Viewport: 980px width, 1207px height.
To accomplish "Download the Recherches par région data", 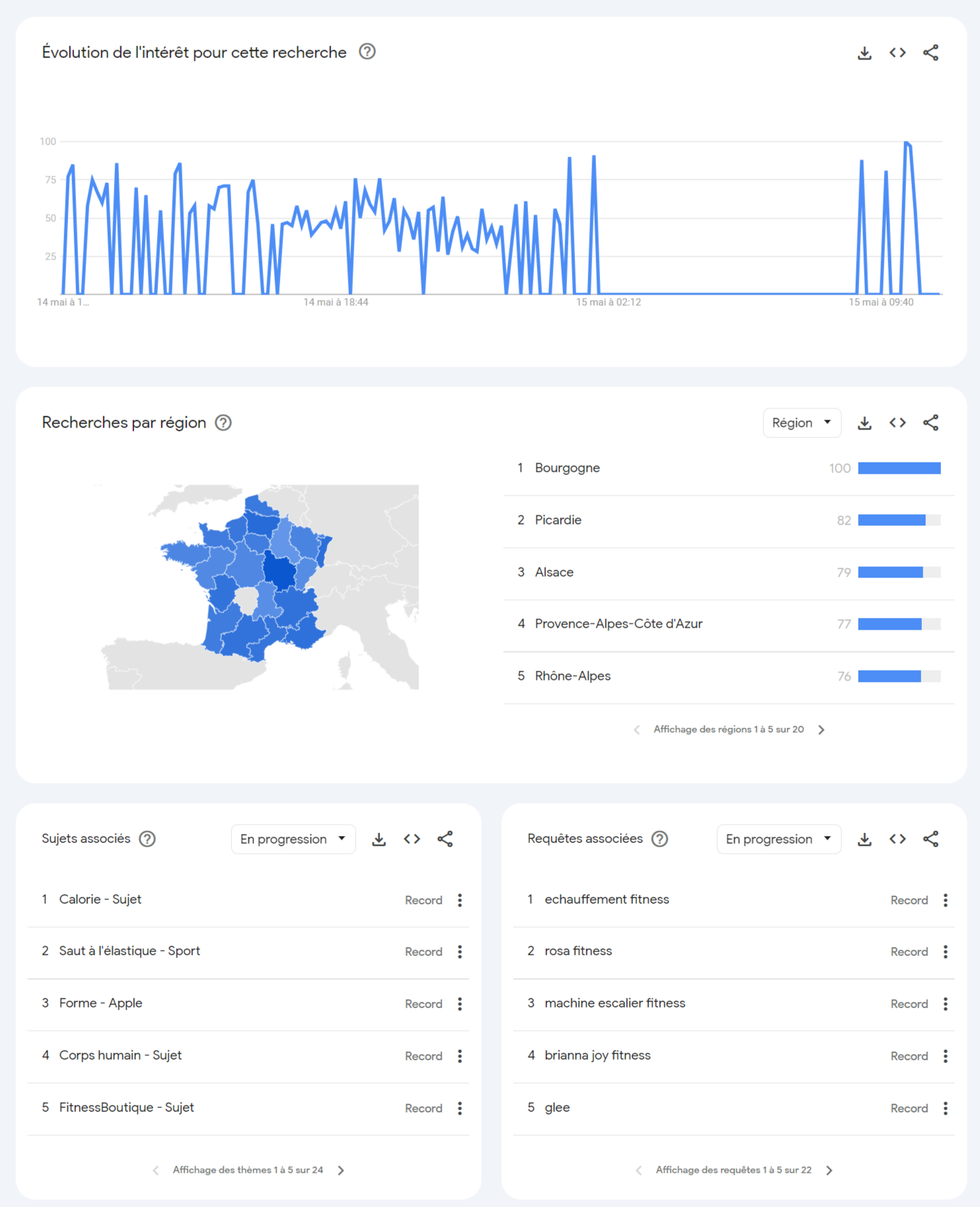I will [864, 423].
